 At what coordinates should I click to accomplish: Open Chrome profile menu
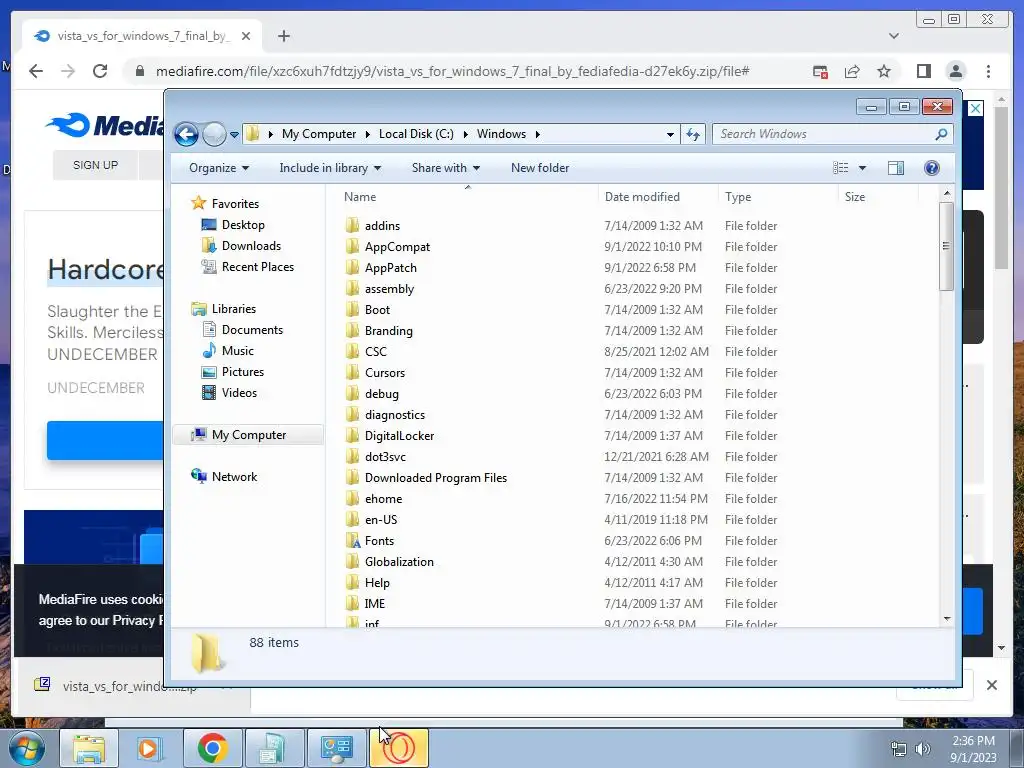click(955, 71)
